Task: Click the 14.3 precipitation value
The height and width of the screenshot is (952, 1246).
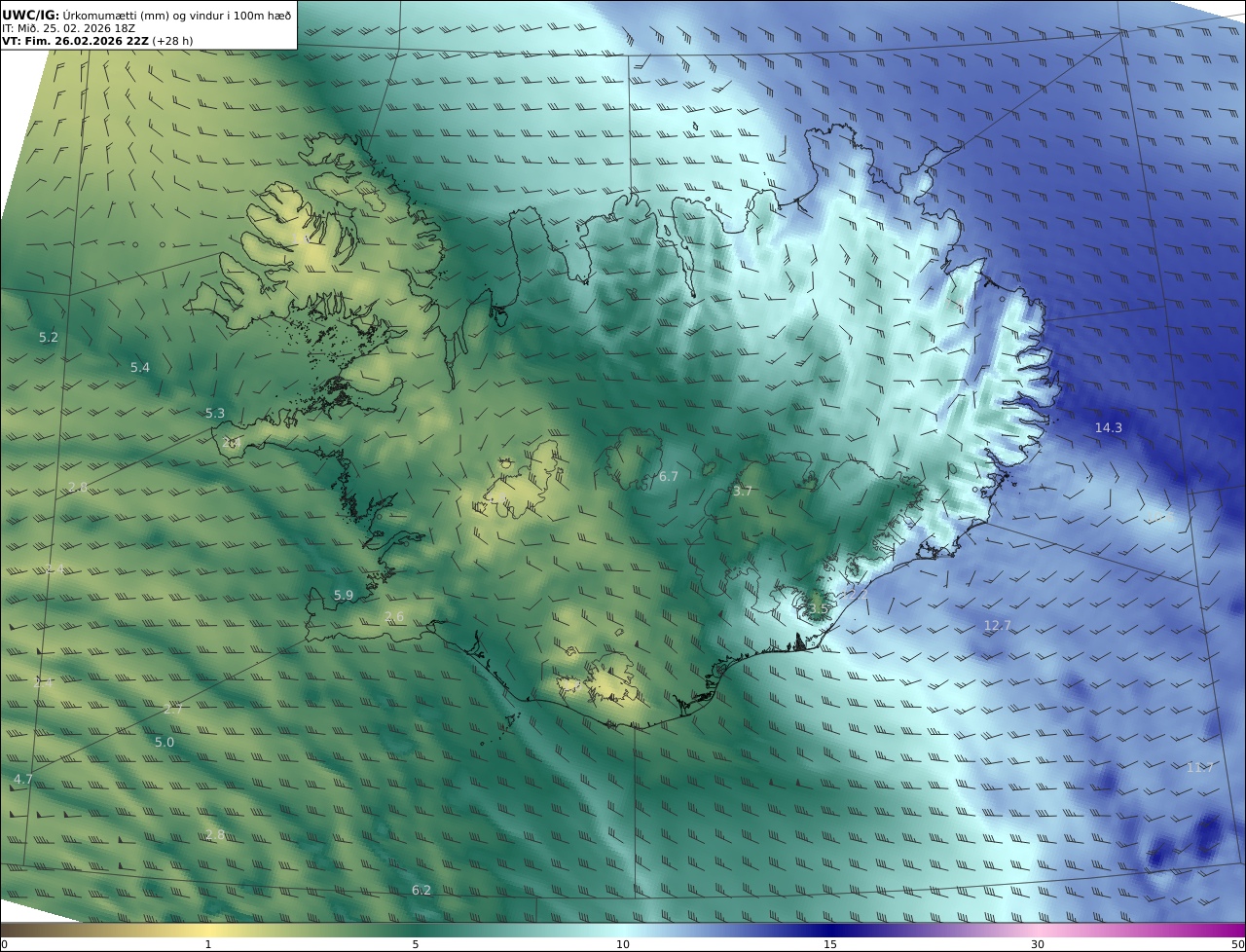Action: [x=1108, y=427]
